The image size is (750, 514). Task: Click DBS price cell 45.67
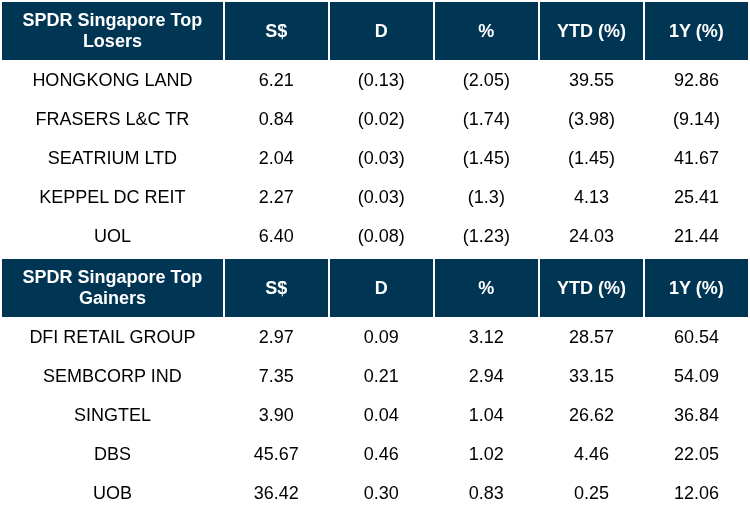(x=276, y=454)
